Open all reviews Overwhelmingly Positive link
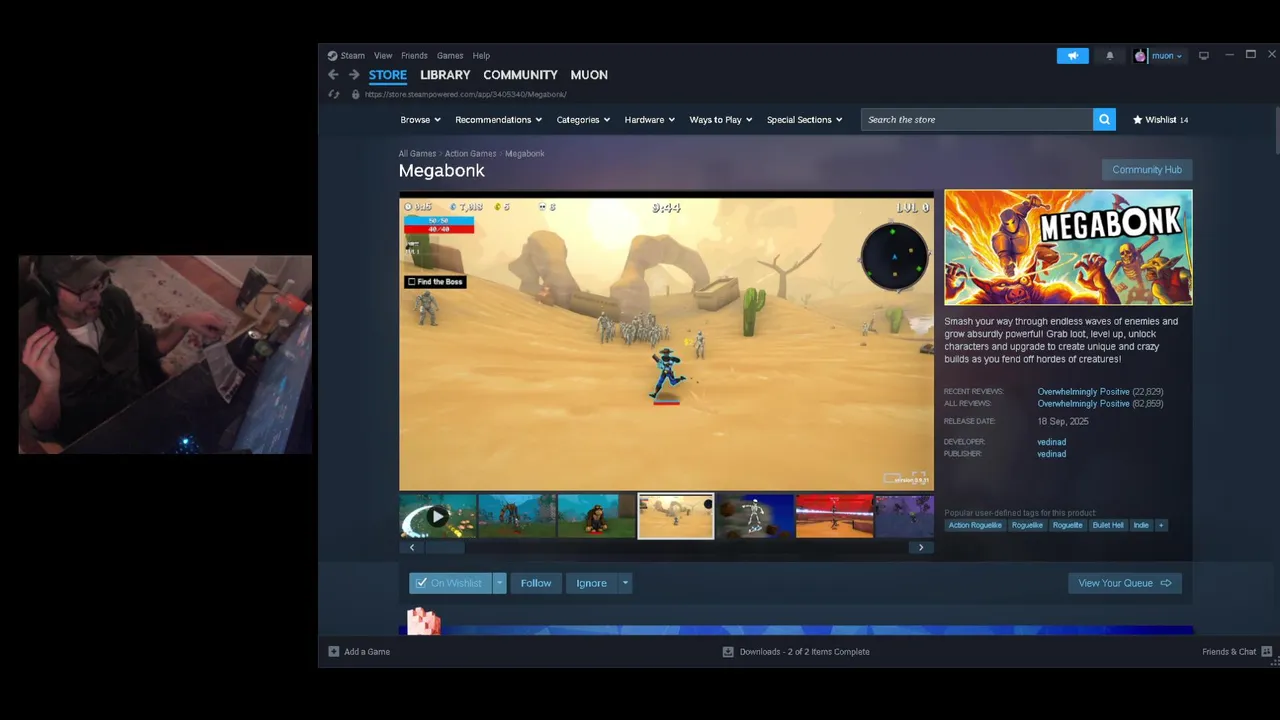This screenshot has height=720, width=1280. point(1083,404)
